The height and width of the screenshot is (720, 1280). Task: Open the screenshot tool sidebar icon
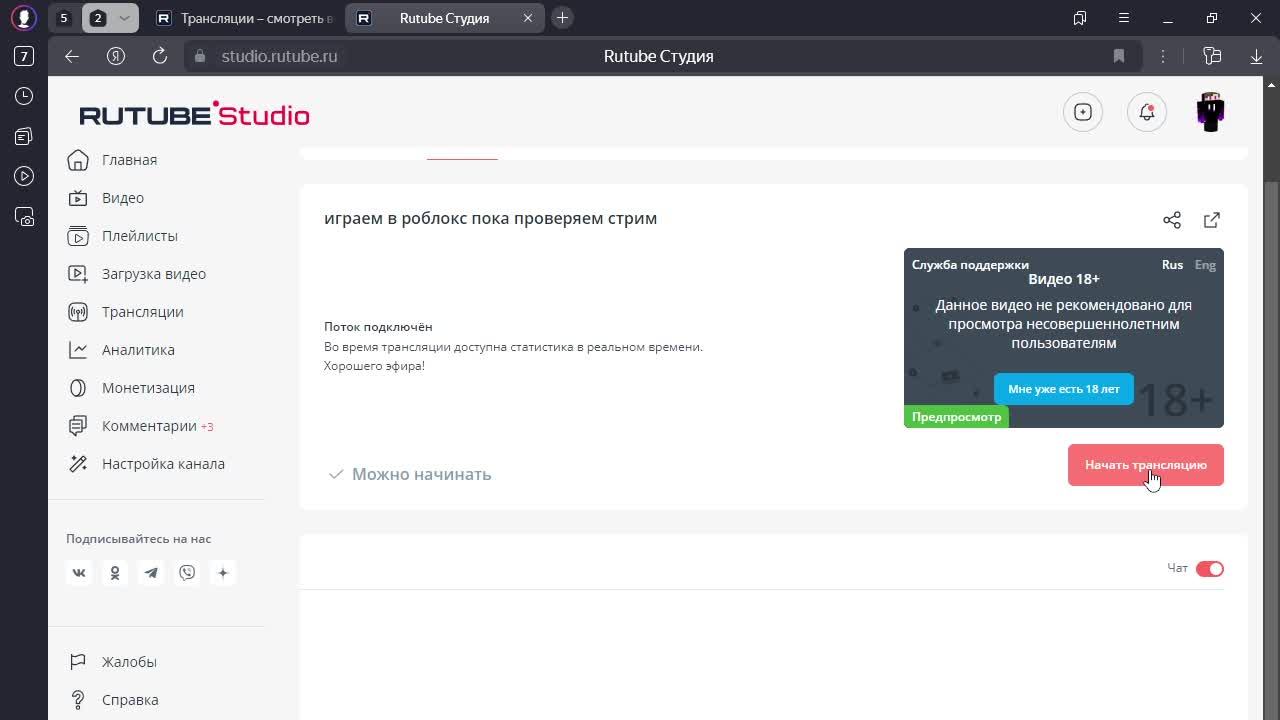(24, 216)
